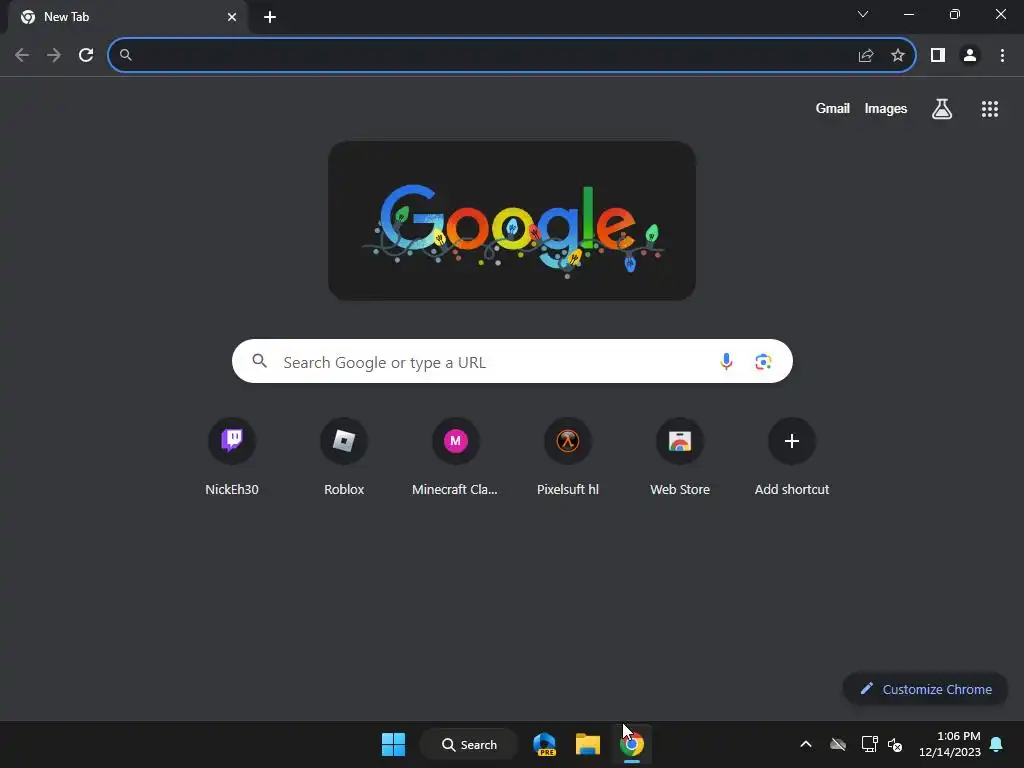
Task: Search by image with Google Lens
Action: pyautogui.click(x=763, y=361)
